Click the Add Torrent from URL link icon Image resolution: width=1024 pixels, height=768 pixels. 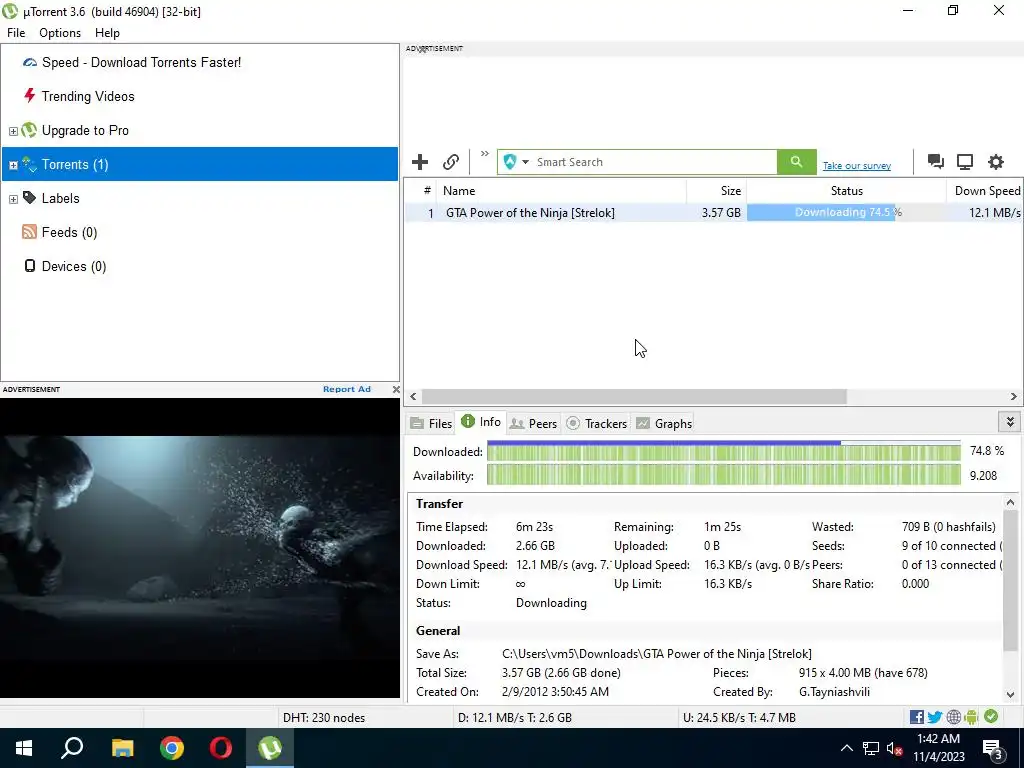click(451, 161)
